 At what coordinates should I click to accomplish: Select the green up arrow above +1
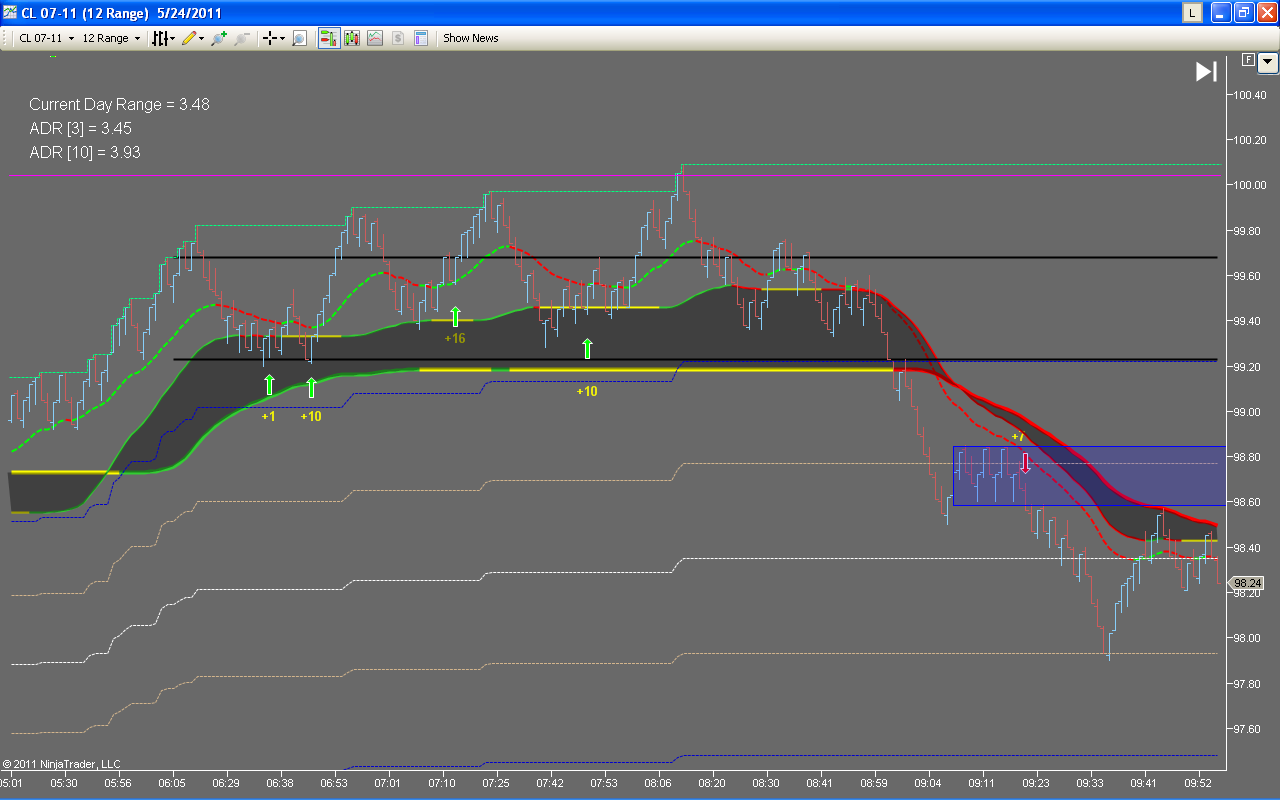pos(269,385)
